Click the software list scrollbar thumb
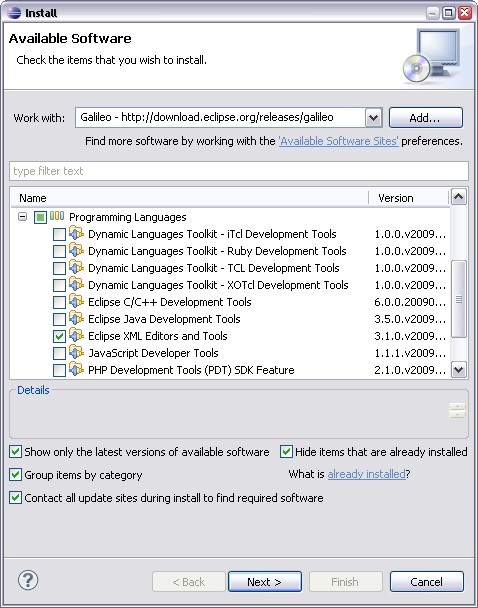Image resolution: width=478 pixels, height=608 pixels. coord(459,299)
